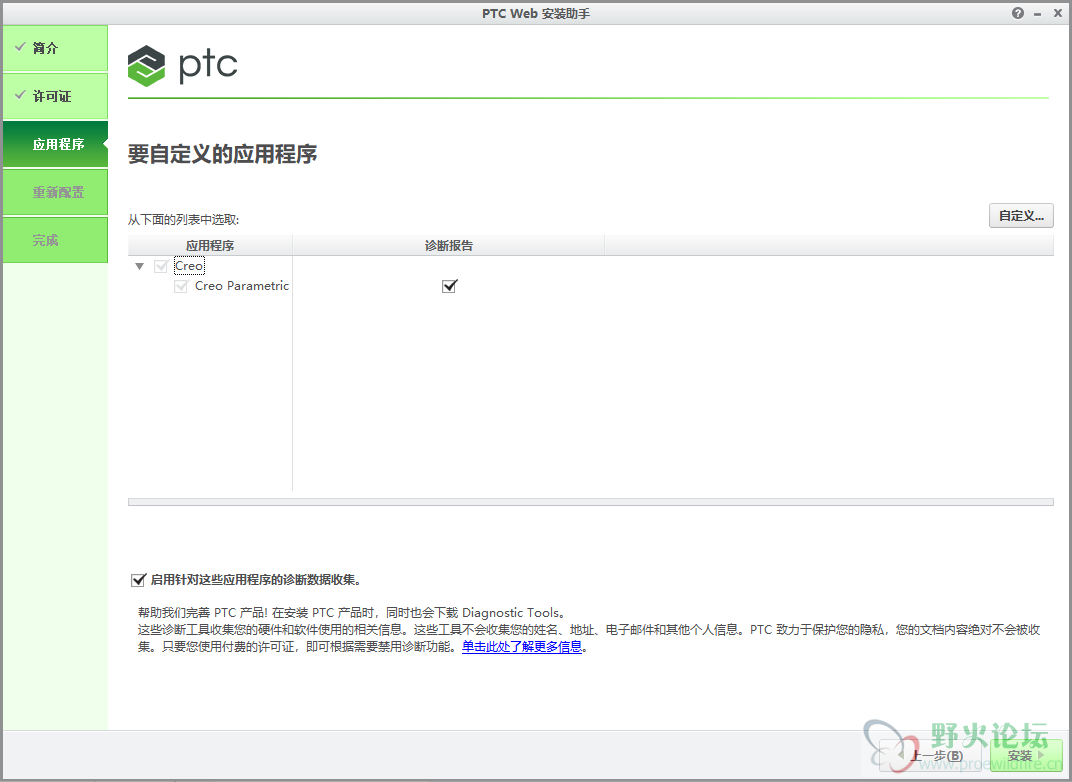This screenshot has width=1072, height=782.
Task: Open the 单击此处了解更多信息 link
Action: [522, 647]
